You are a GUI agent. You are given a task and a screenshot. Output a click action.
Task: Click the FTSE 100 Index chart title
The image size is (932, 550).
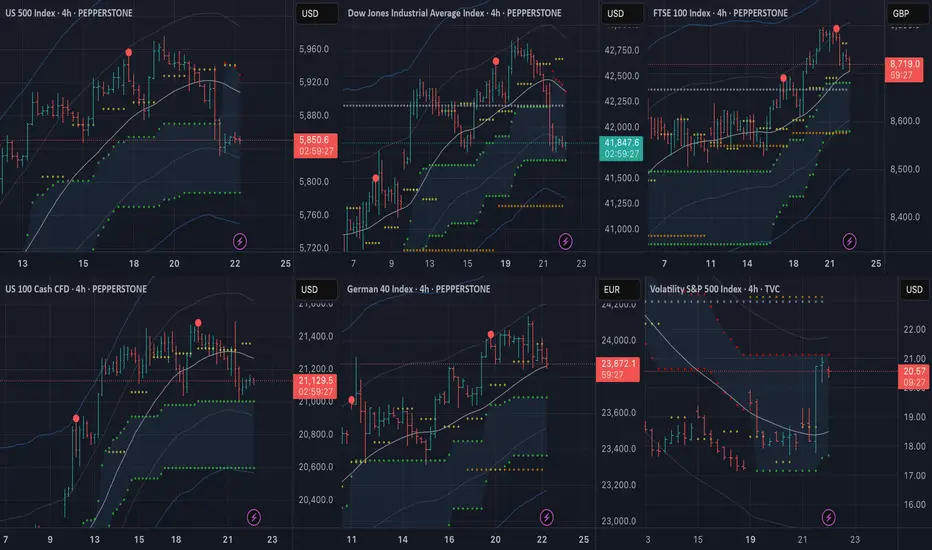tap(720, 13)
